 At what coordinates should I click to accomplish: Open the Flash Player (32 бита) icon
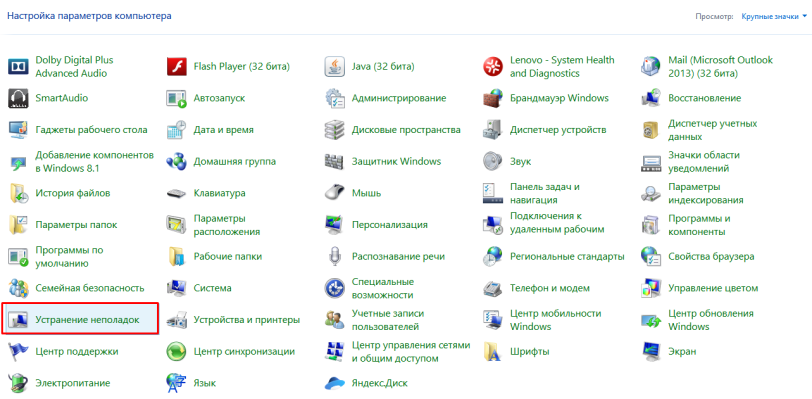coord(177,66)
